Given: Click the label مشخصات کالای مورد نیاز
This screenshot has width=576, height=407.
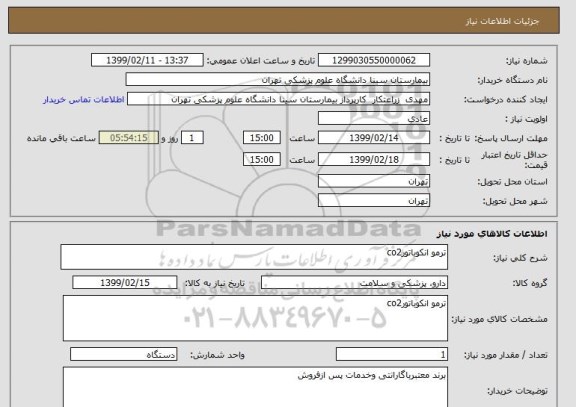Looking at the screenshot, I should click(x=500, y=319).
